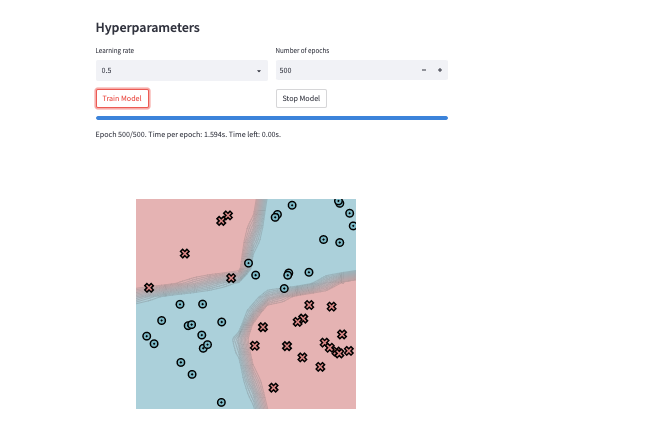This screenshot has width=646, height=432.
Task: Pick the lone X in upper-left red region
Action: (x=184, y=254)
